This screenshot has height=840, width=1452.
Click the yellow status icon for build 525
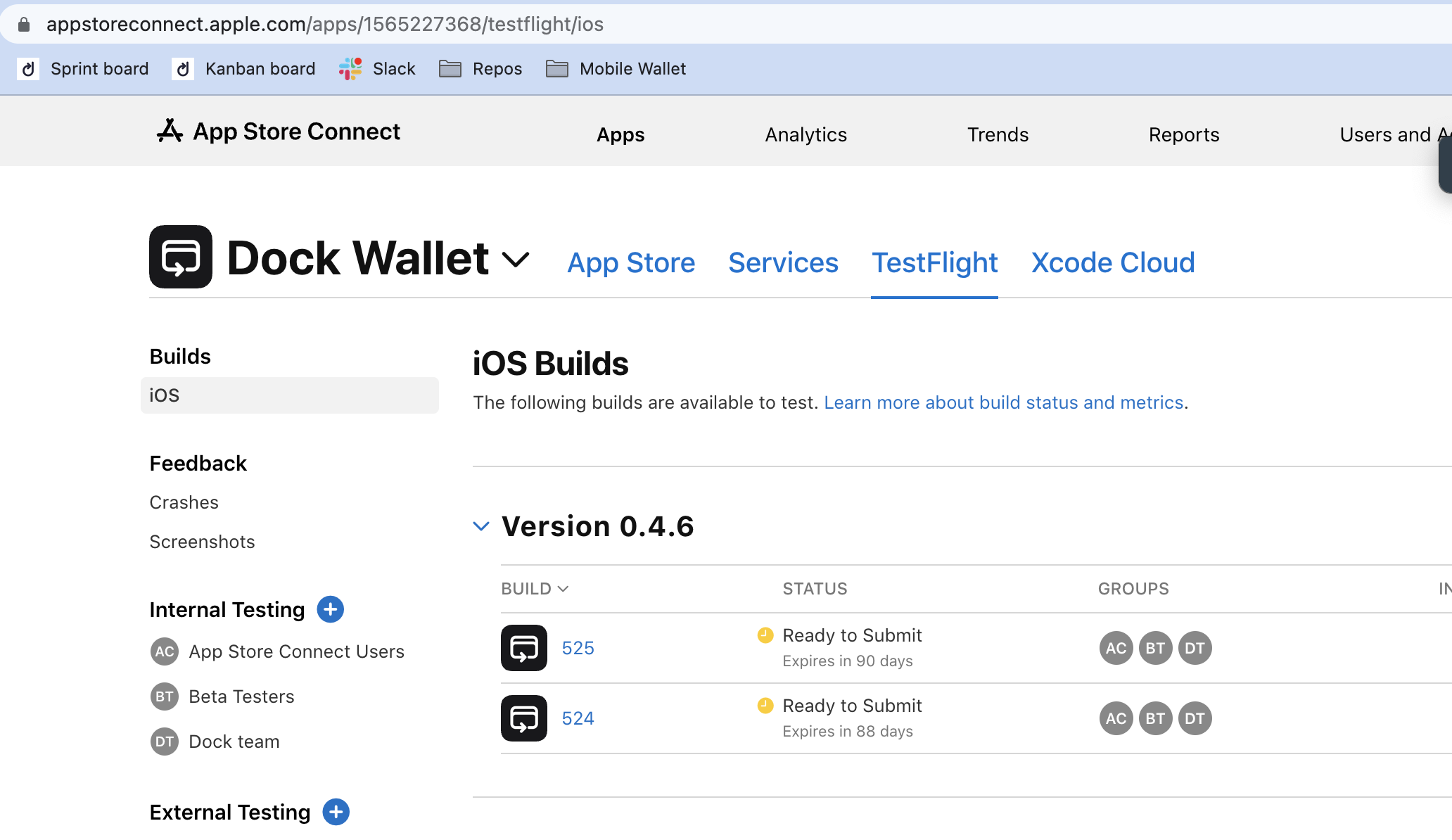click(x=765, y=635)
